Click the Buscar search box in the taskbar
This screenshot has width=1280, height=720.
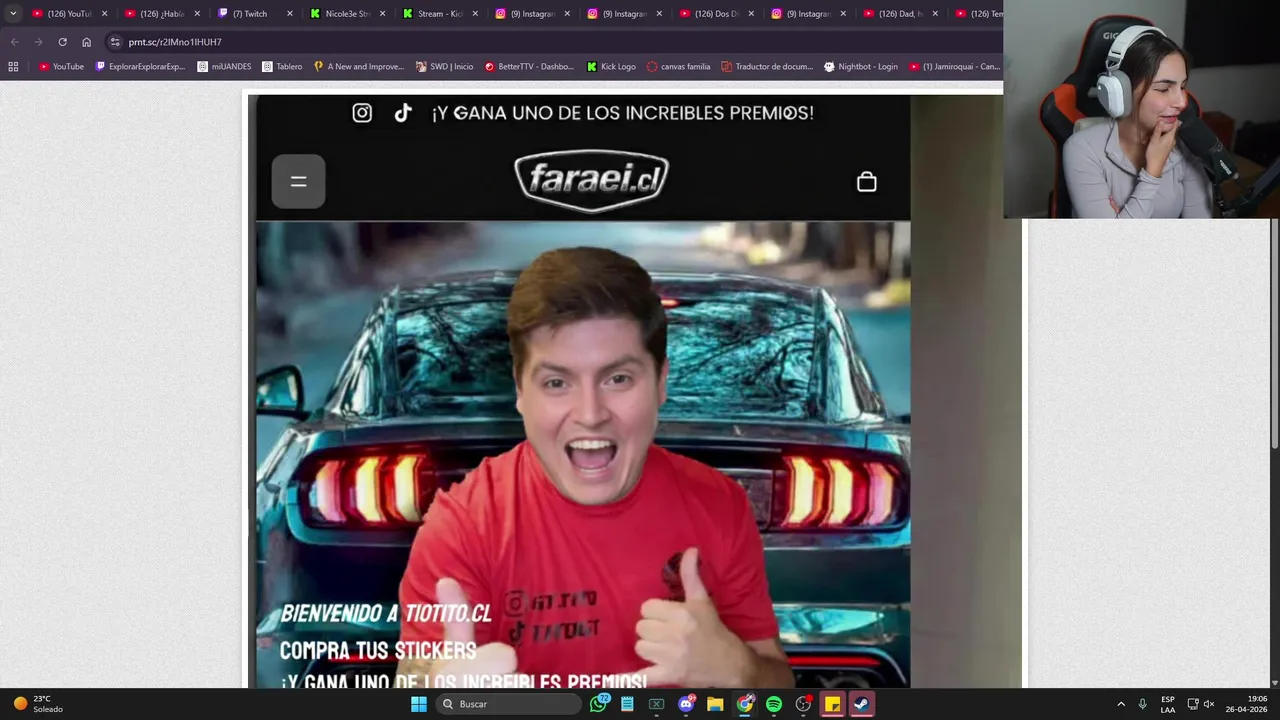(x=509, y=704)
